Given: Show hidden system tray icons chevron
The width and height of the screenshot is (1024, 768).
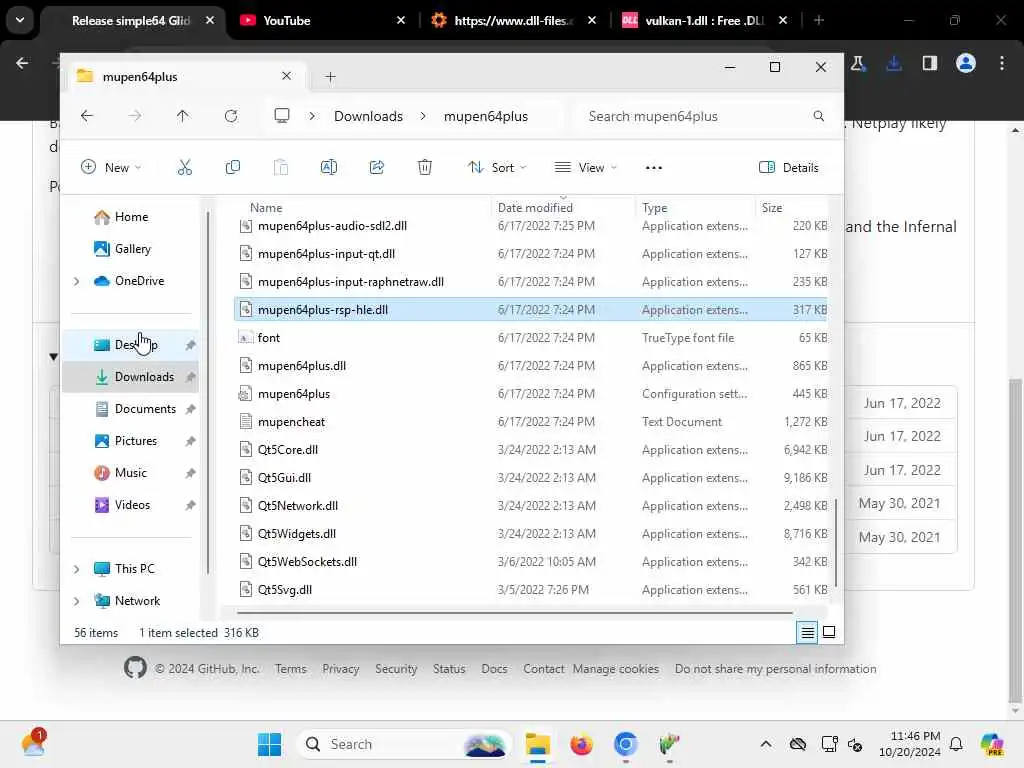Looking at the screenshot, I should click(766, 744).
